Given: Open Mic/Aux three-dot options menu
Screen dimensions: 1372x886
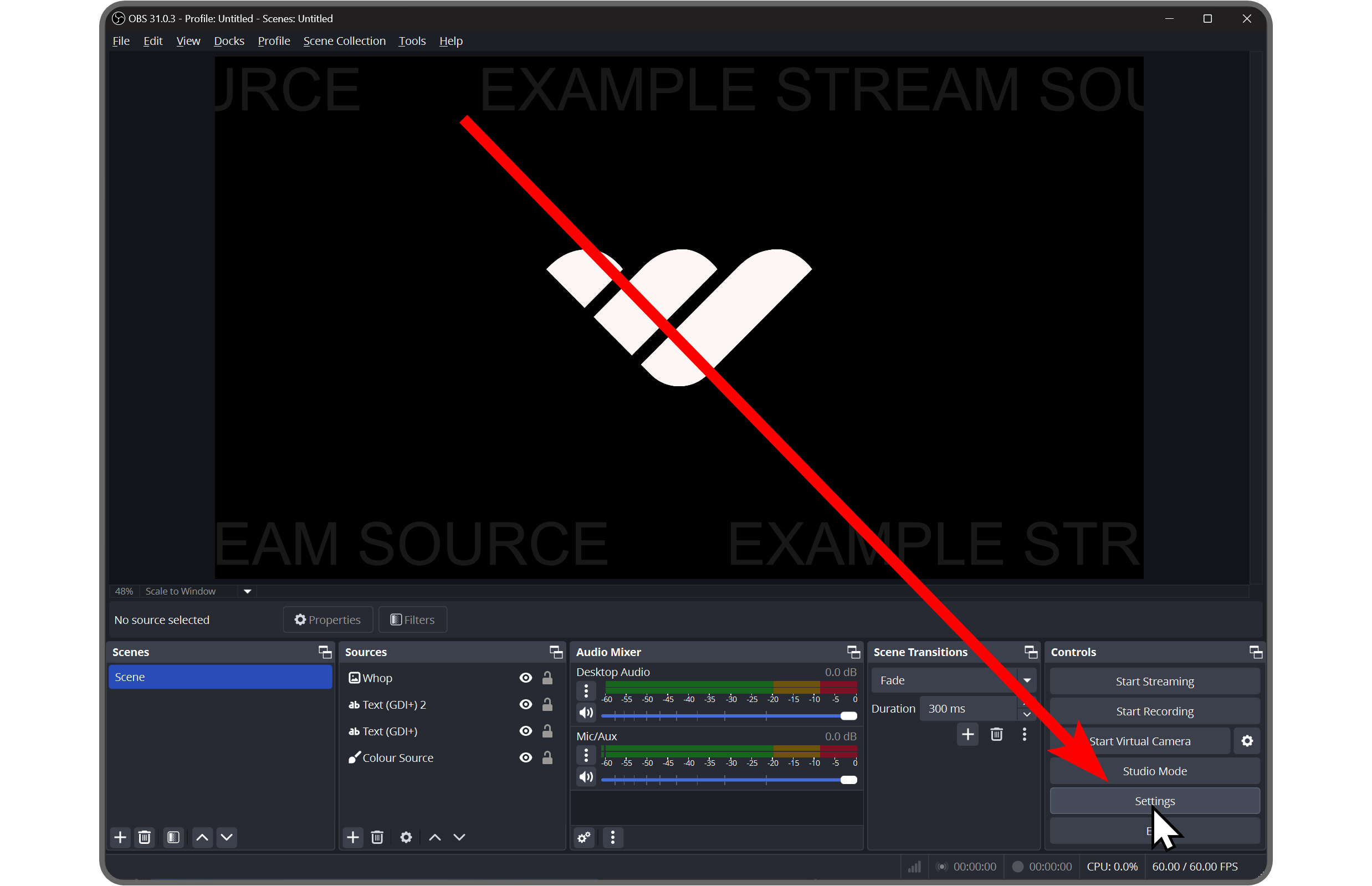Looking at the screenshot, I should 586,754.
